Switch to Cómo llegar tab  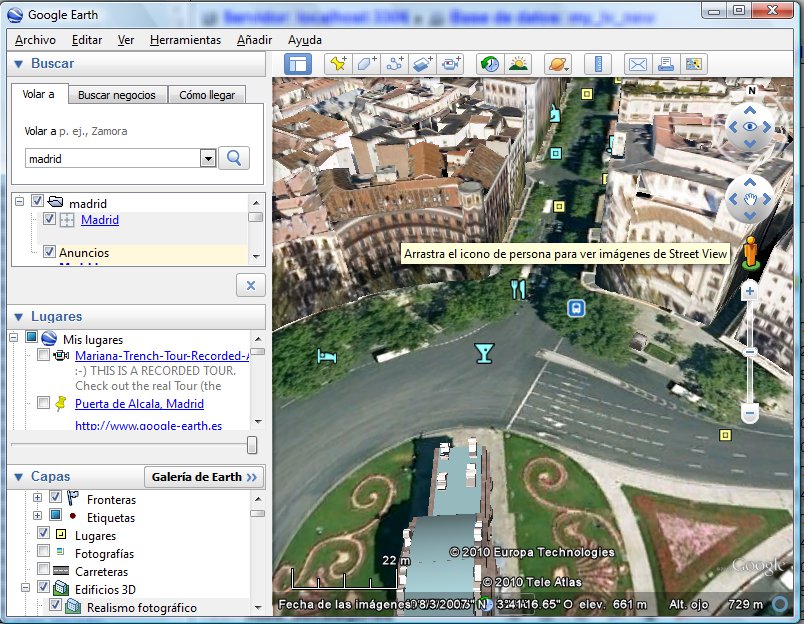pos(207,95)
